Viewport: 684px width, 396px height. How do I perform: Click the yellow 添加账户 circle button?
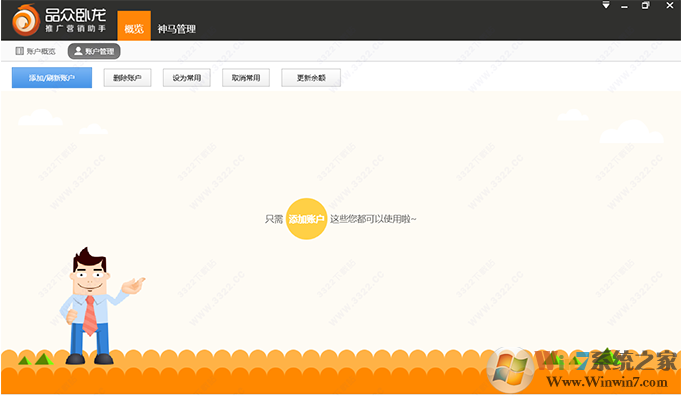[306, 219]
